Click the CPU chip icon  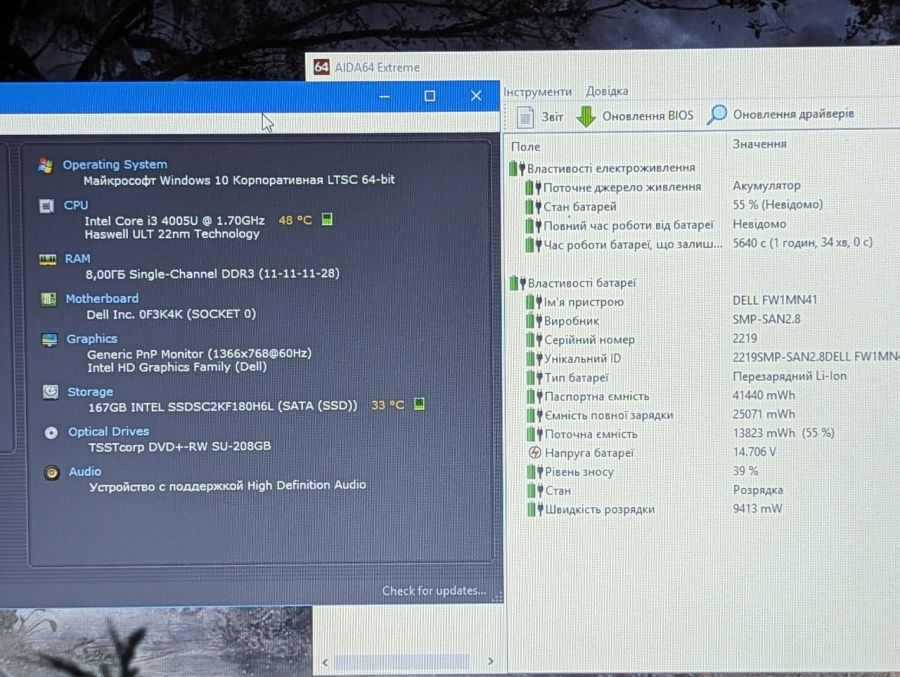[46, 206]
